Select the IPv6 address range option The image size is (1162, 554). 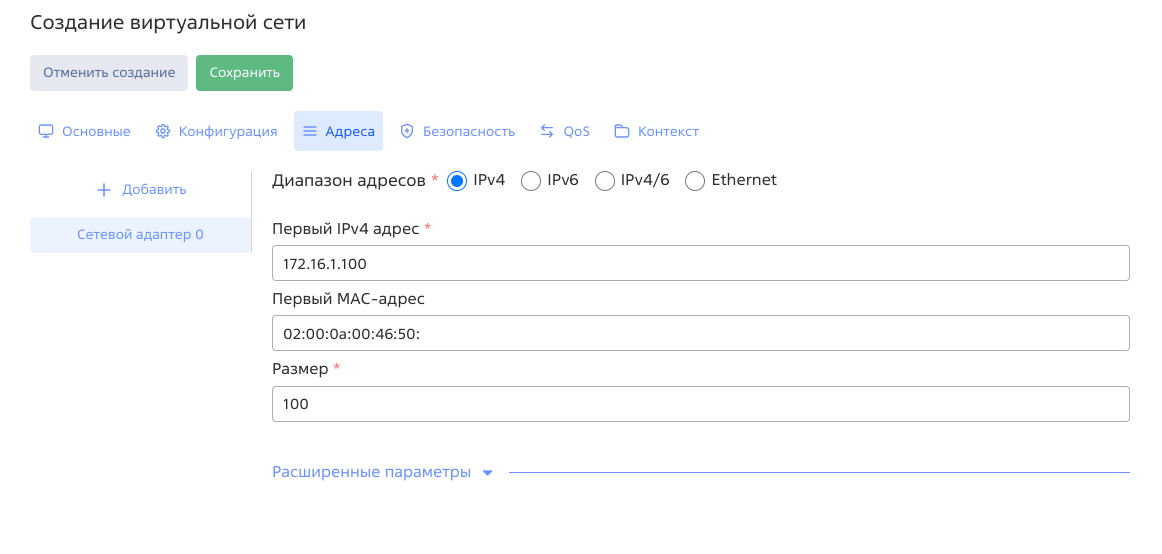coord(531,181)
